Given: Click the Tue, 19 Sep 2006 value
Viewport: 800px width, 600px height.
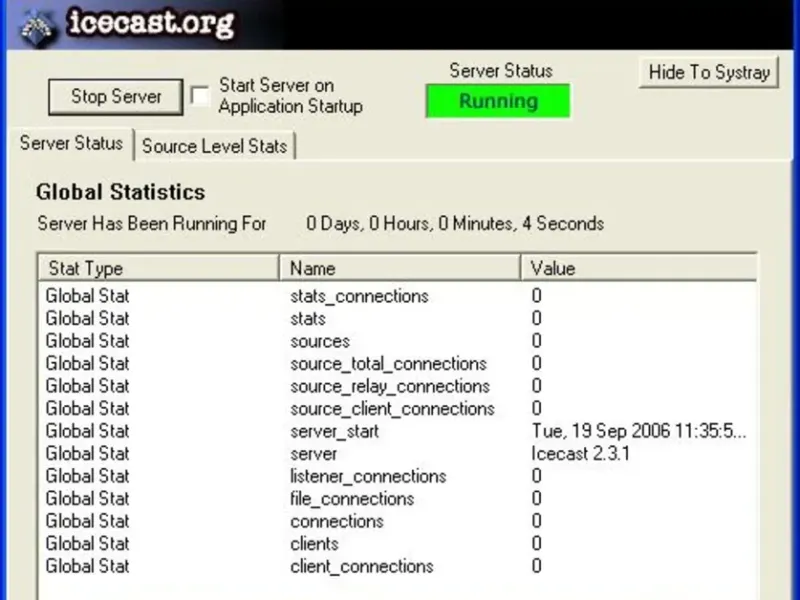Looking at the screenshot, I should click(x=639, y=431).
